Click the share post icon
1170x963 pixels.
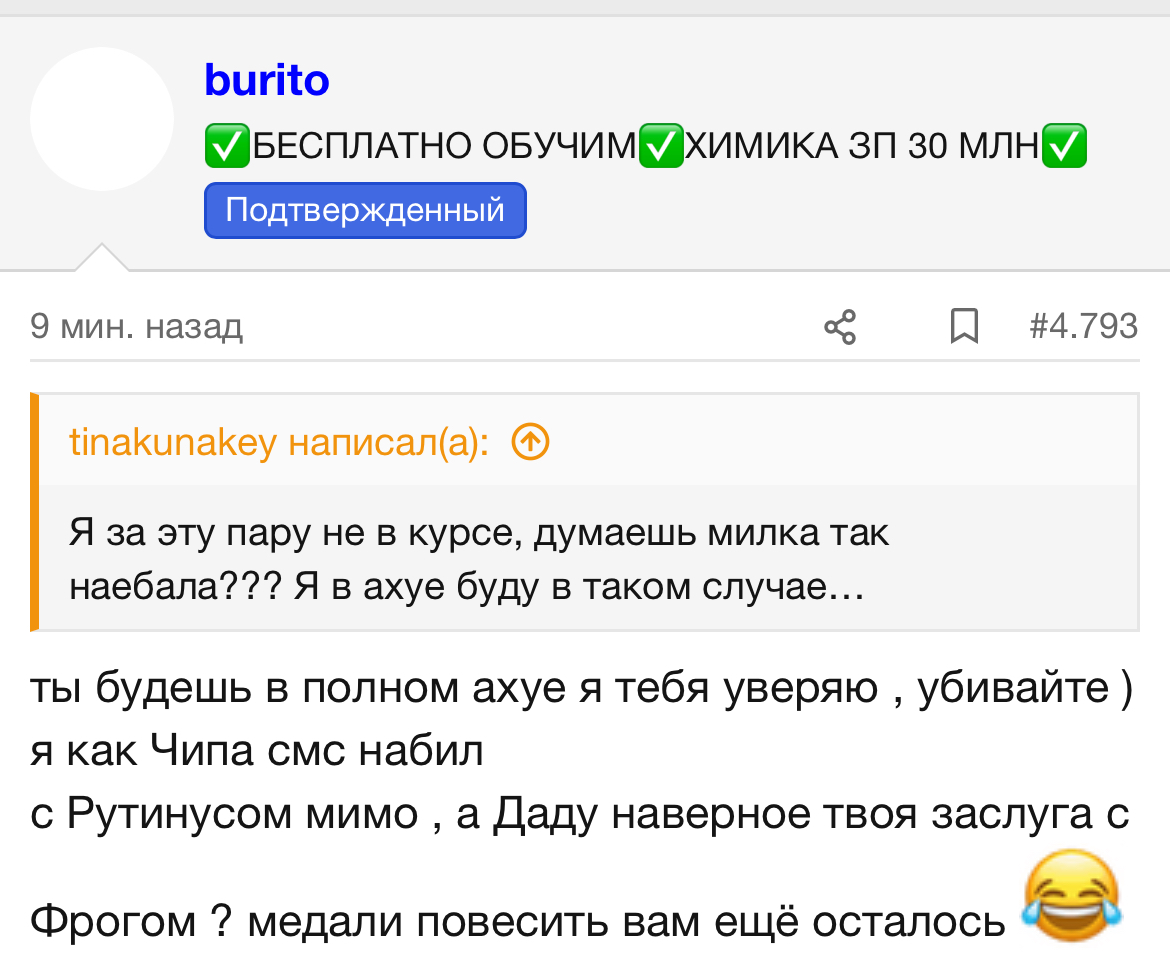840,327
